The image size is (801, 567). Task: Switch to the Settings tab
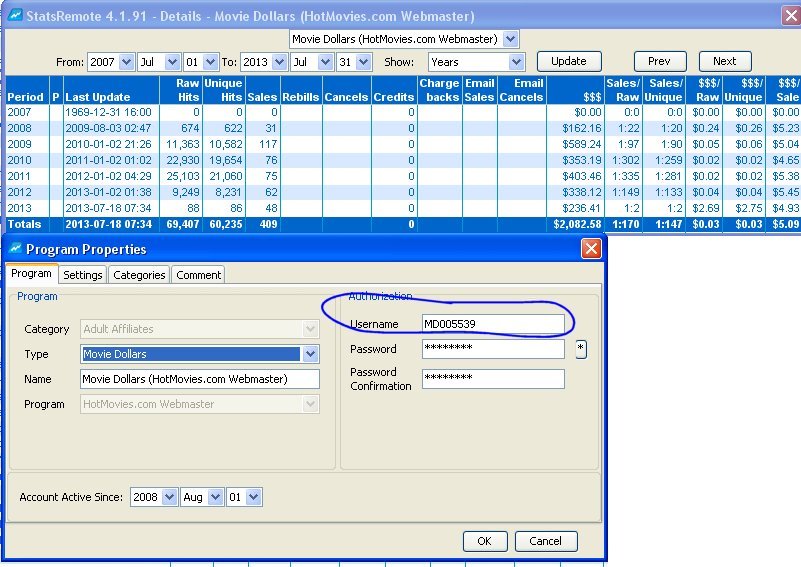(x=83, y=275)
